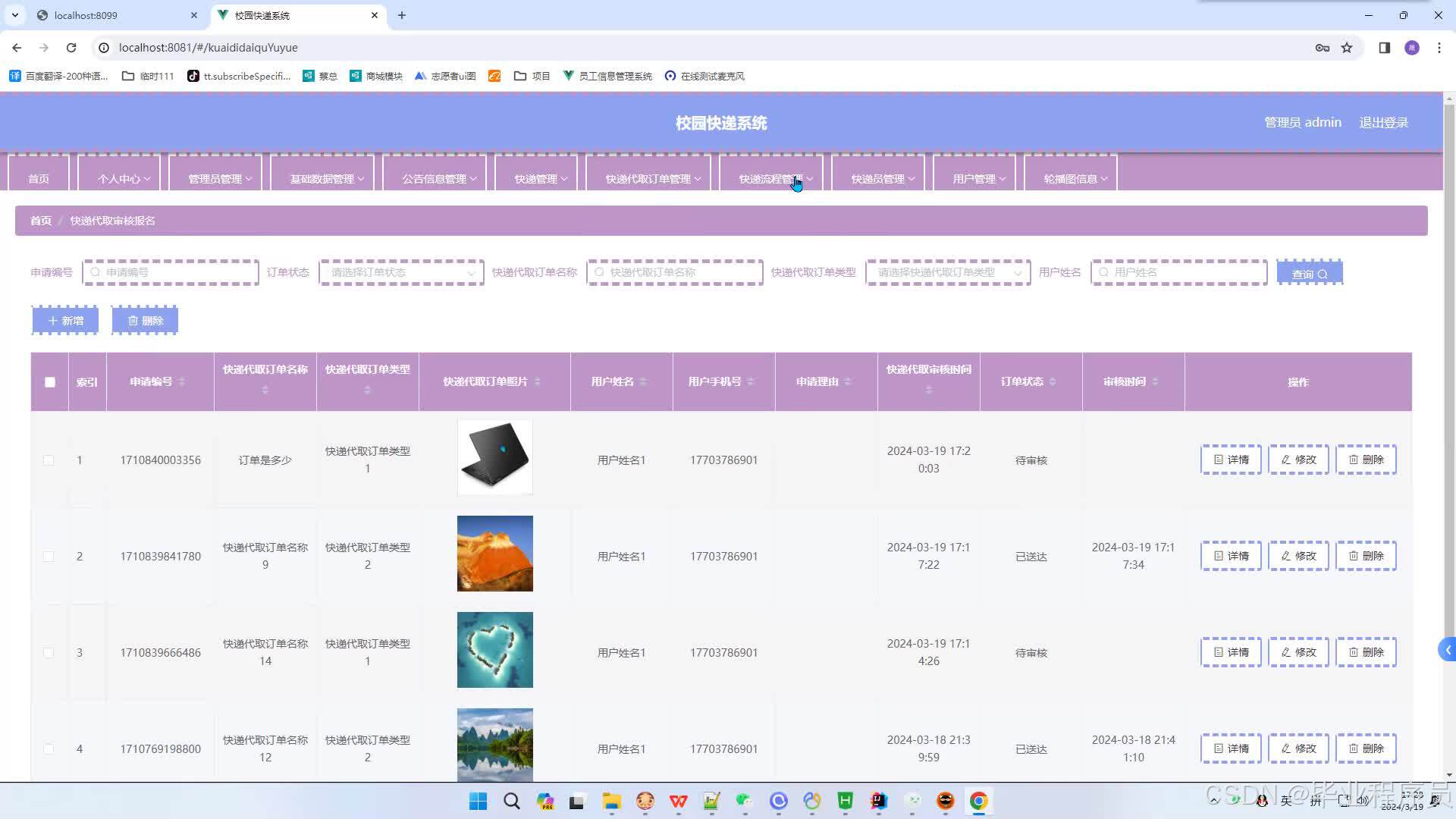The image size is (1456, 819).
Task: Click home breadcrumb link
Action: click(x=41, y=221)
